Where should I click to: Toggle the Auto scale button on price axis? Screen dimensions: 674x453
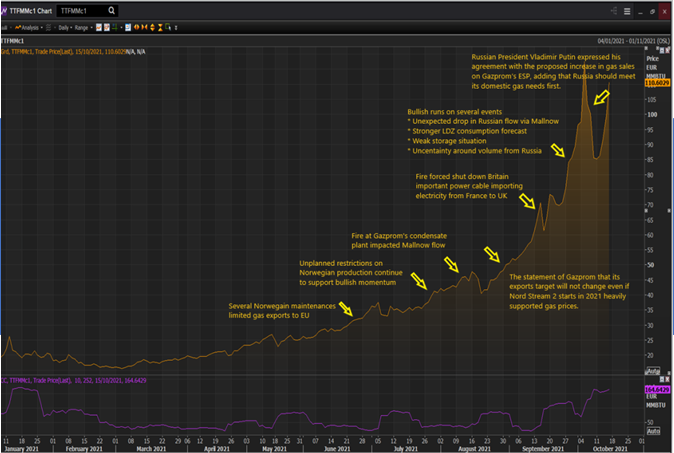tap(653, 369)
